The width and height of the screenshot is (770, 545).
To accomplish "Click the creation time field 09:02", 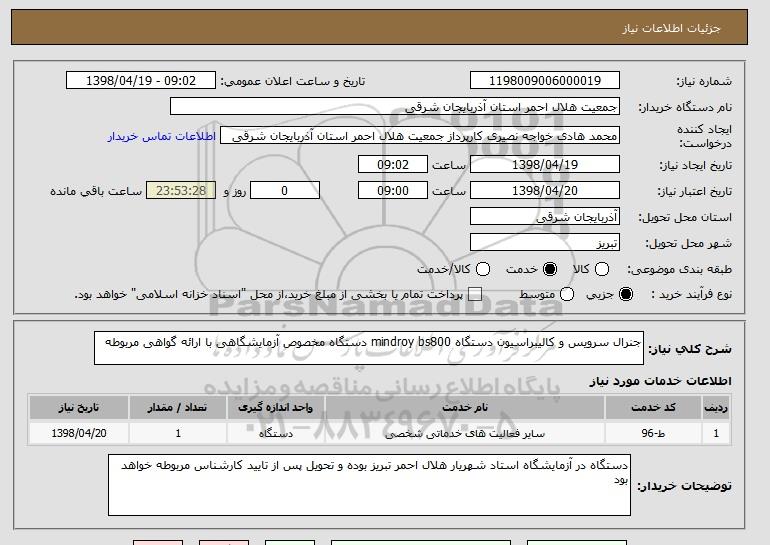I will pyautogui.click(x=393, y=164).
